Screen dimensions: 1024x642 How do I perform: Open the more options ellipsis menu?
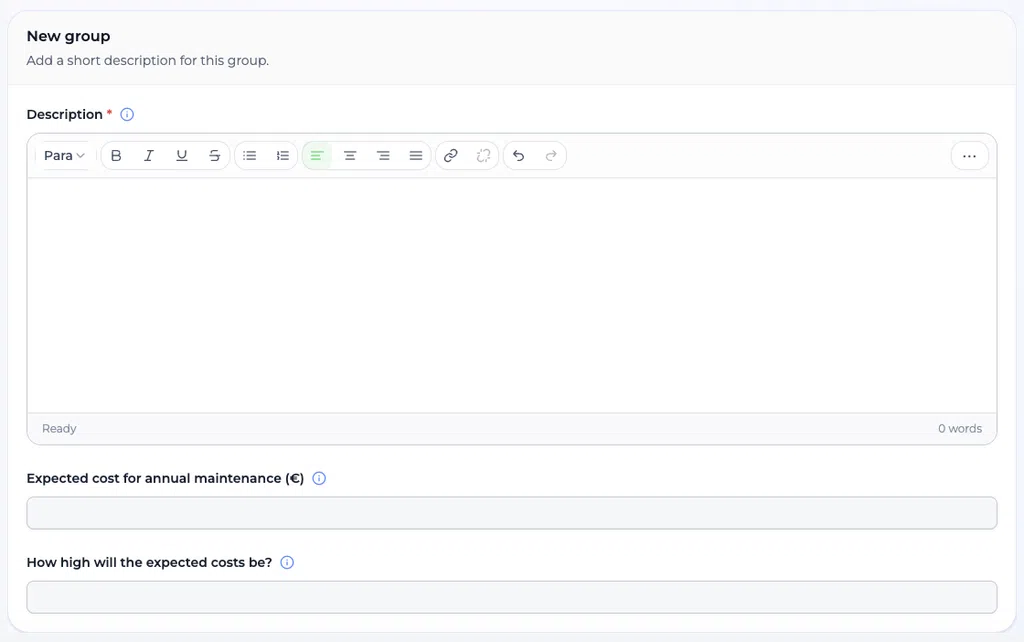point(970,156)
